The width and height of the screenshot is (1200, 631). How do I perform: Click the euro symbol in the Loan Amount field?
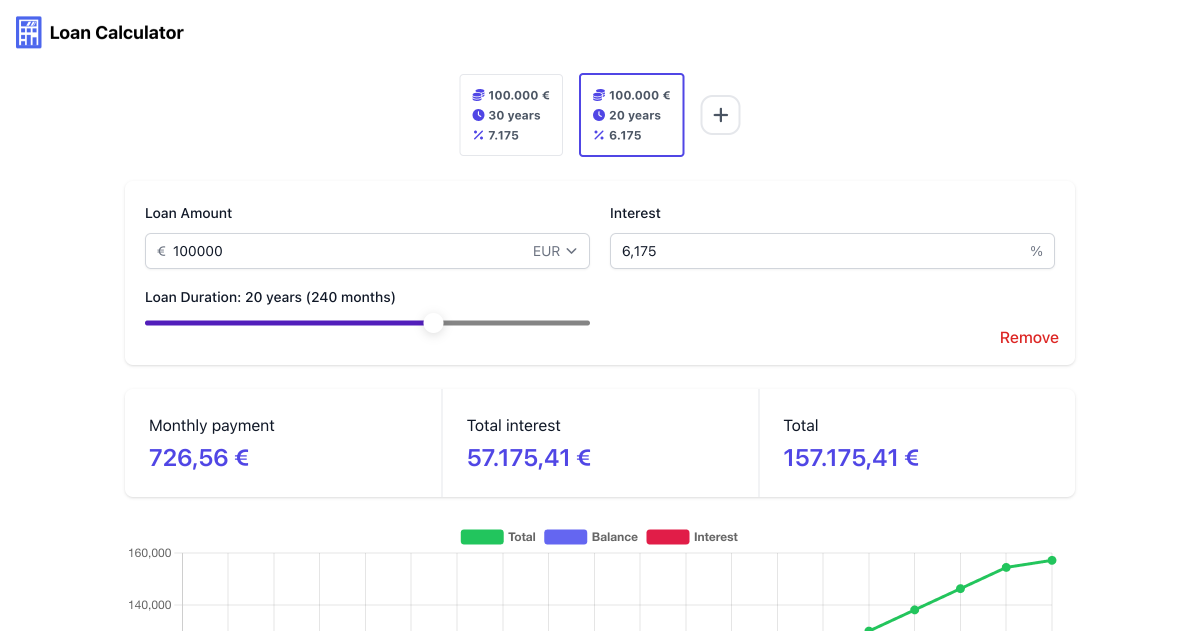160,251
